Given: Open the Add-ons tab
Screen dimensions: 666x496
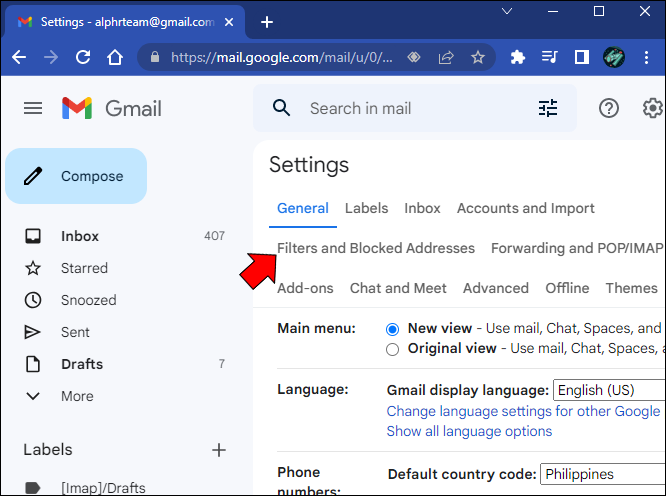Looking at the screenshot, I should 305,288.
